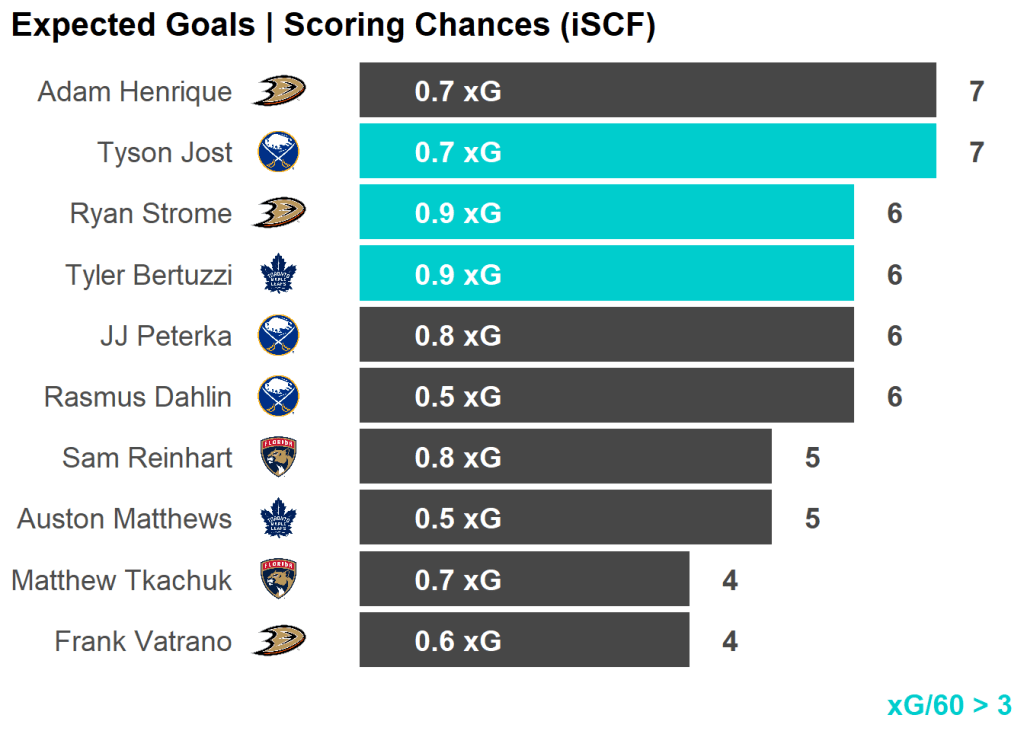Click Tyler Bertuzzi's teal 0.9 xG bar

[x=606, y=274]
